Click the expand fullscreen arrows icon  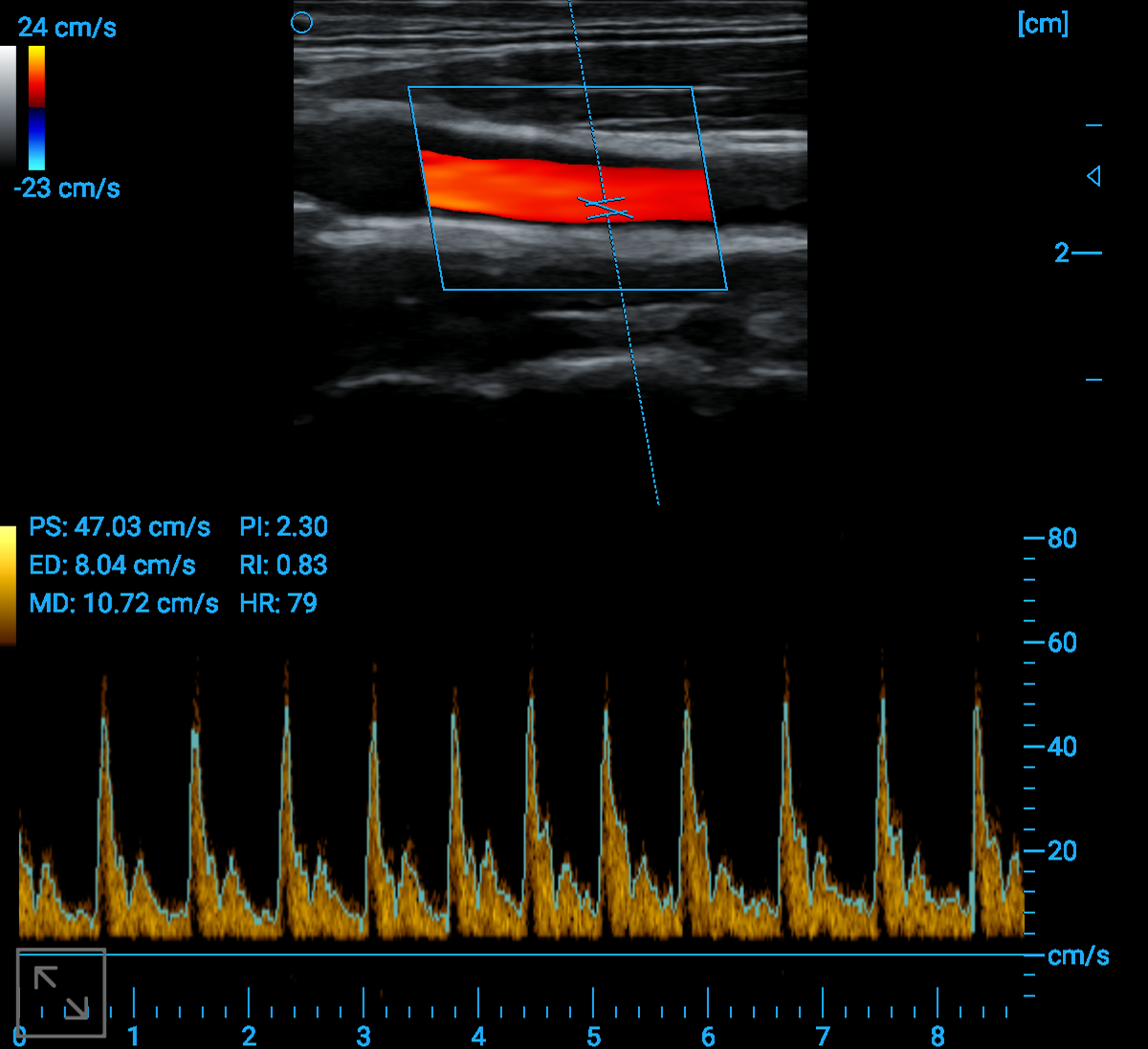(x=61, y=993)
